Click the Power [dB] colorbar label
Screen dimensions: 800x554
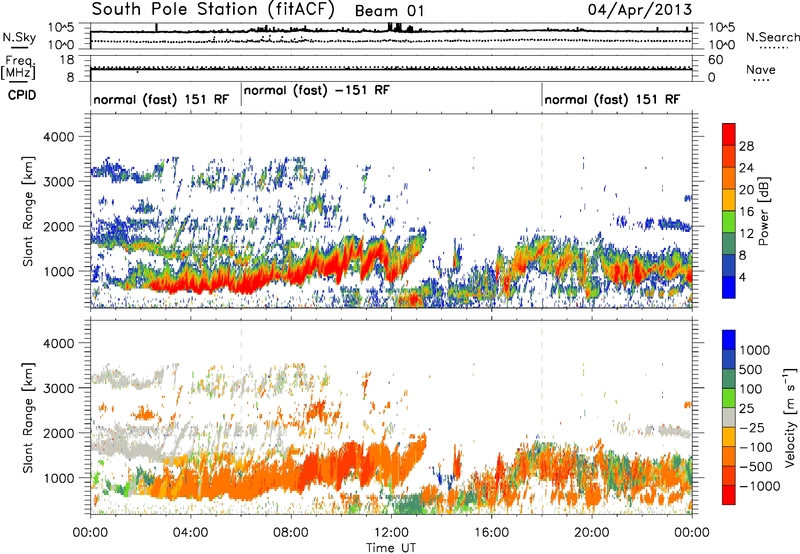coord(764,211)
